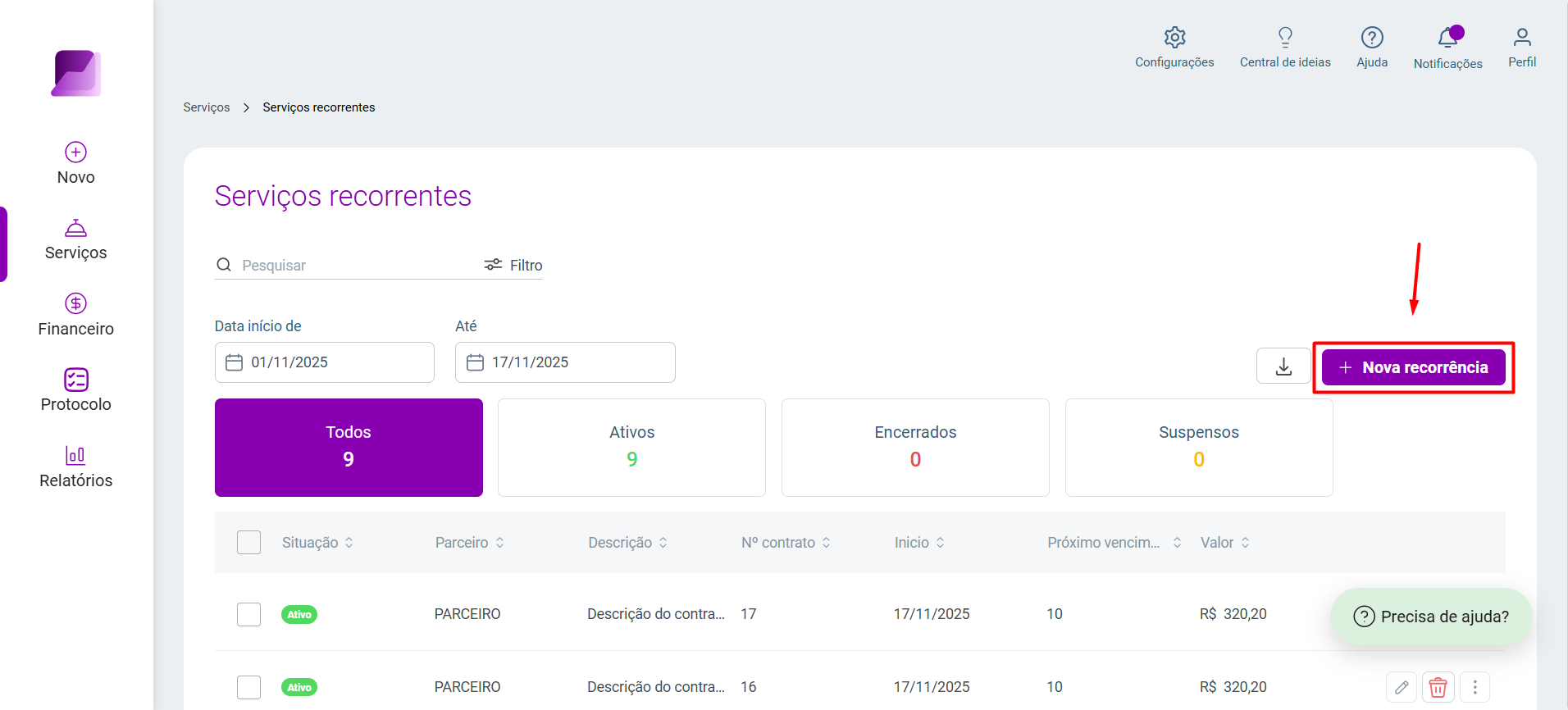
Task: Open Central de ideias lightbulb icon
Action: [1285, 38]
